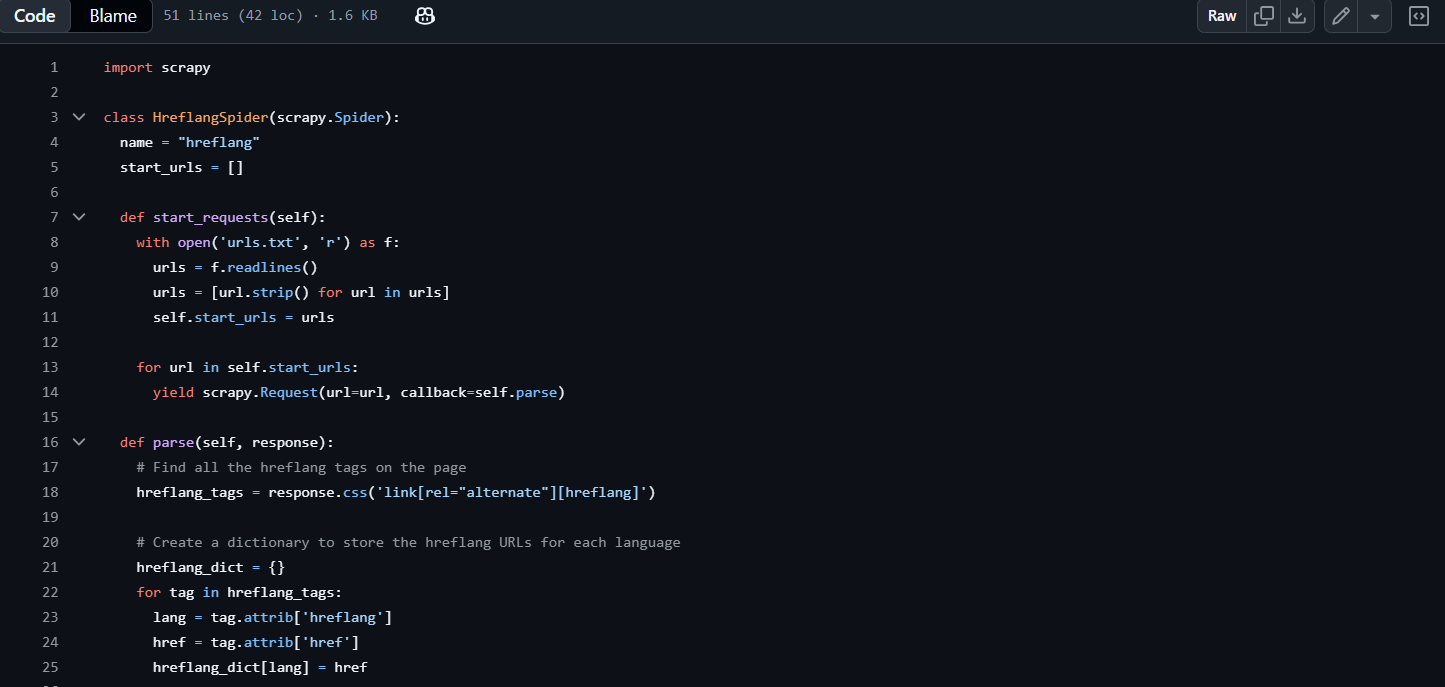Edit this file with pencil icon
The height and width of the screenshot is (687, 1445).
click(1341, 16)
